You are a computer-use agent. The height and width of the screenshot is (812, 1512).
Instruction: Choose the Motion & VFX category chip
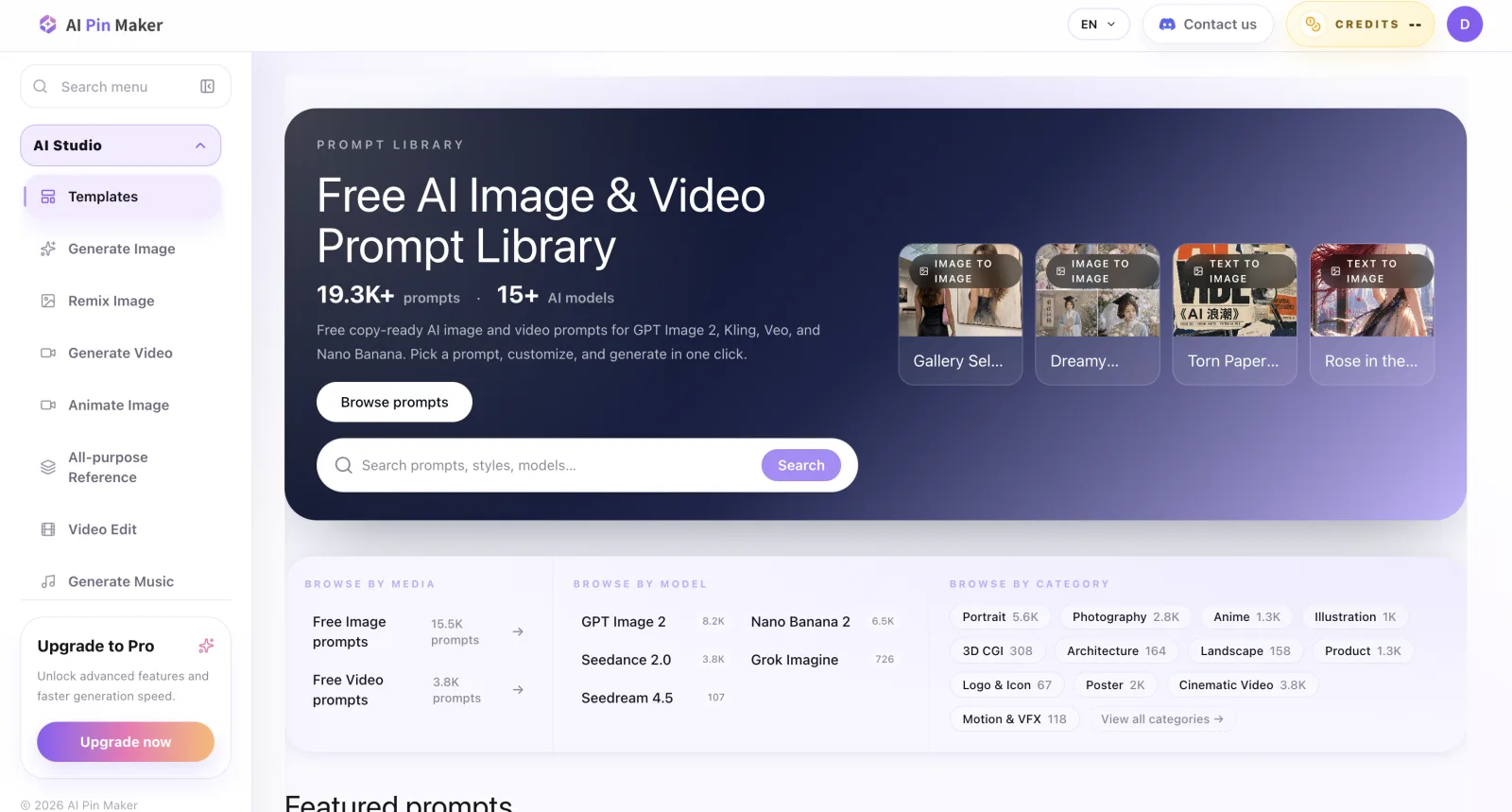pyautogui.click(x=1014, y=719)
